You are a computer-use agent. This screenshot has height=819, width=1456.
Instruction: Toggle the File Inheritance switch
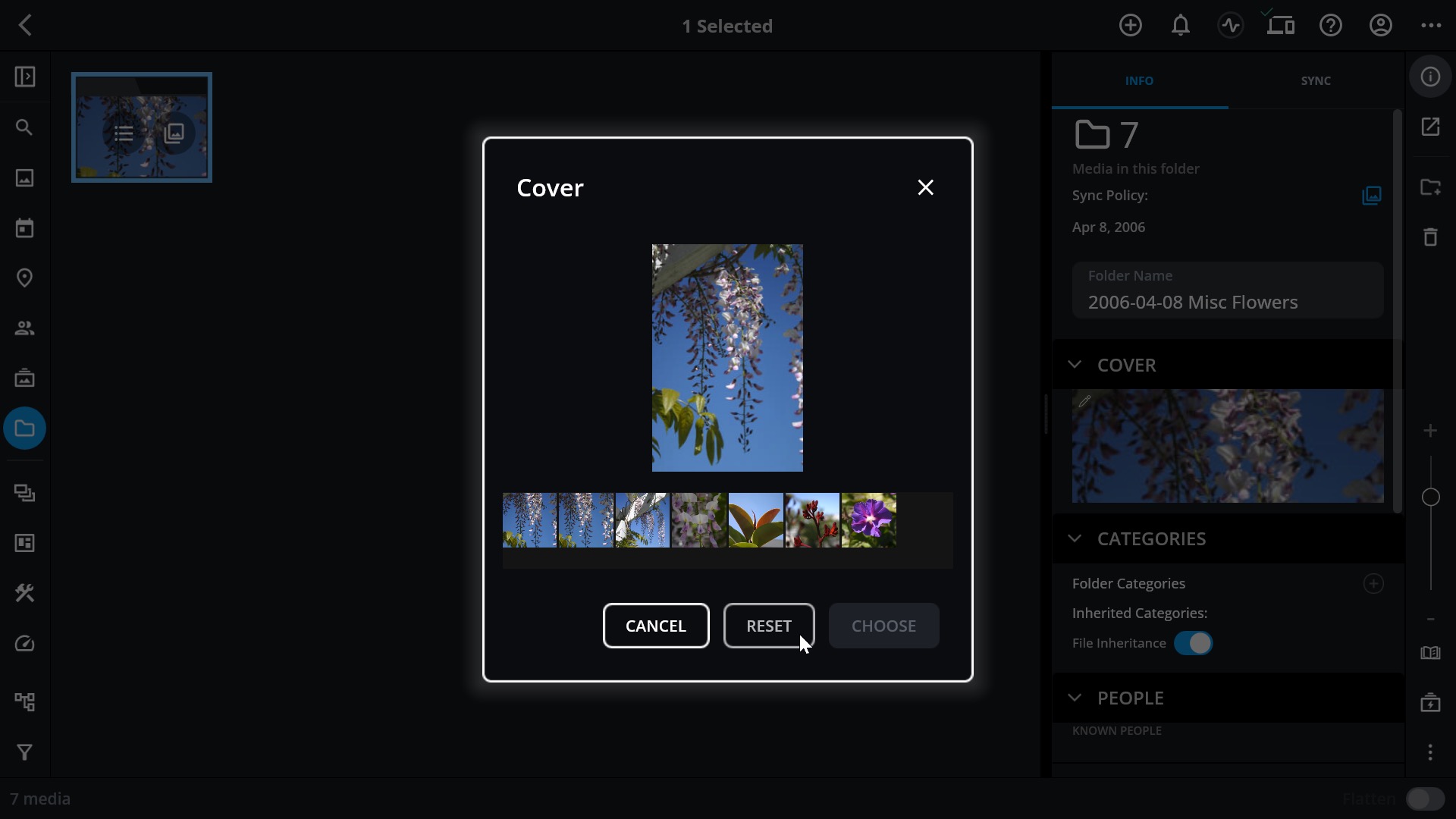[1194, 643]
